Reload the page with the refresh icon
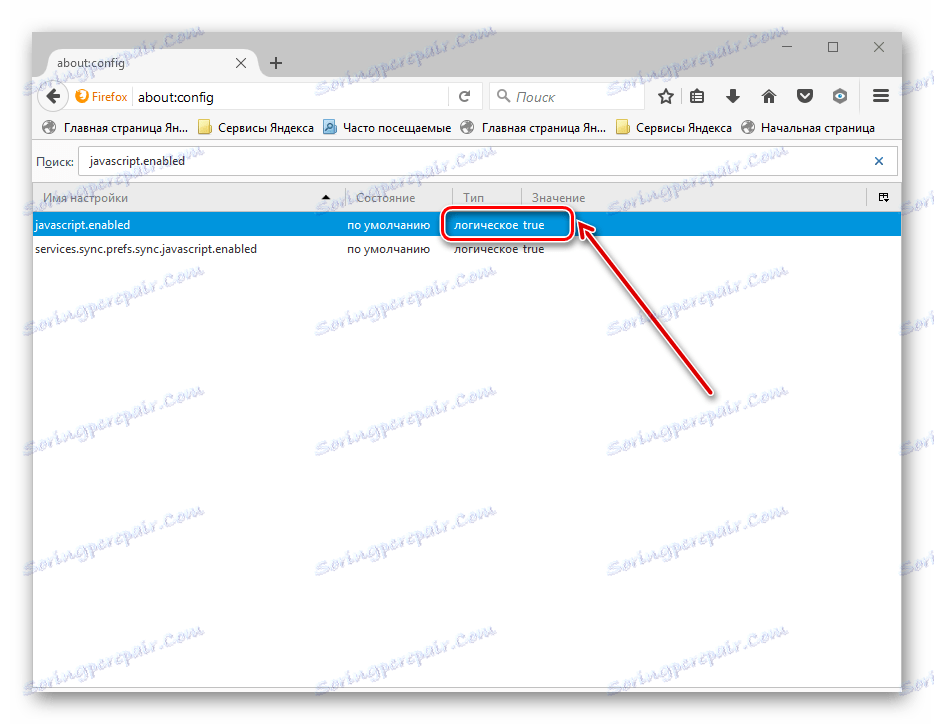934x724 pixels. pyautogui.click(x=465, y=97)
